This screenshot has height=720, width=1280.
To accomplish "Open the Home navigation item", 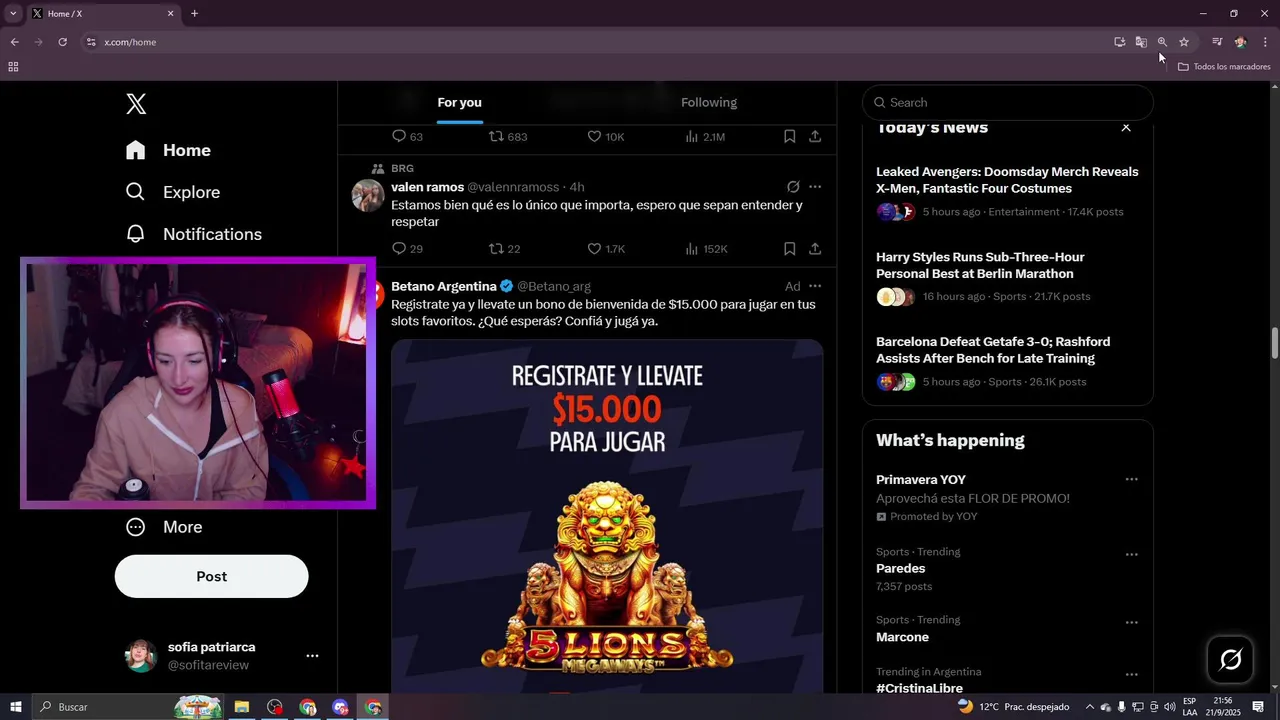I will (168, 150).
